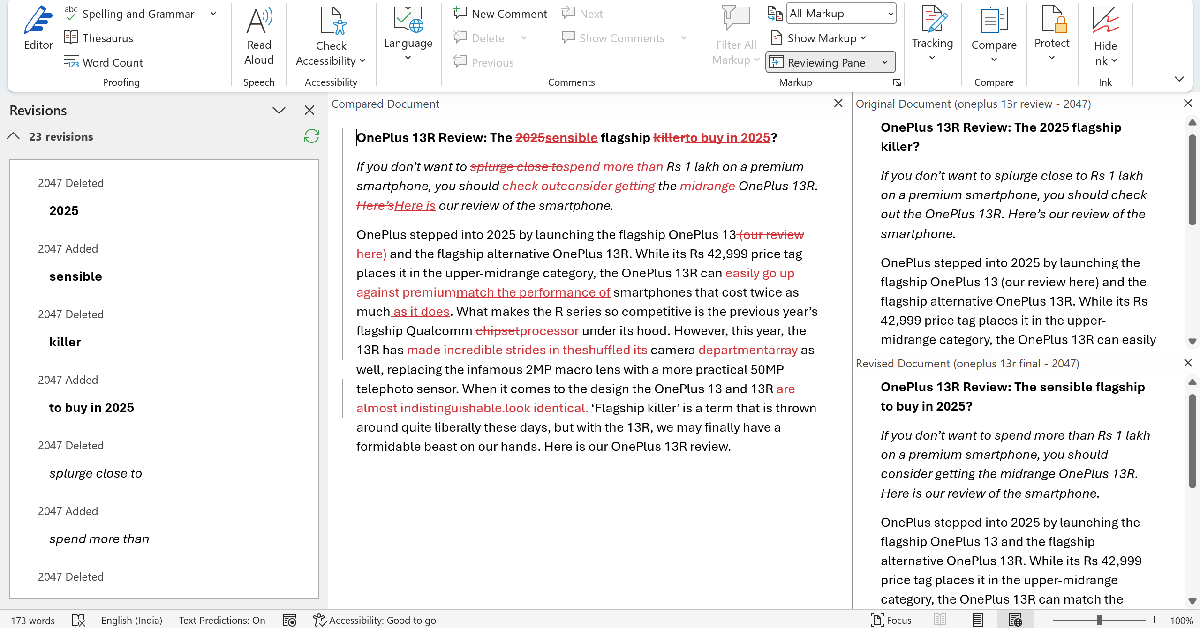Viewport: 1200px width, 628px height.
Task: Show the Word Count dialog
Action: point(104,62)
